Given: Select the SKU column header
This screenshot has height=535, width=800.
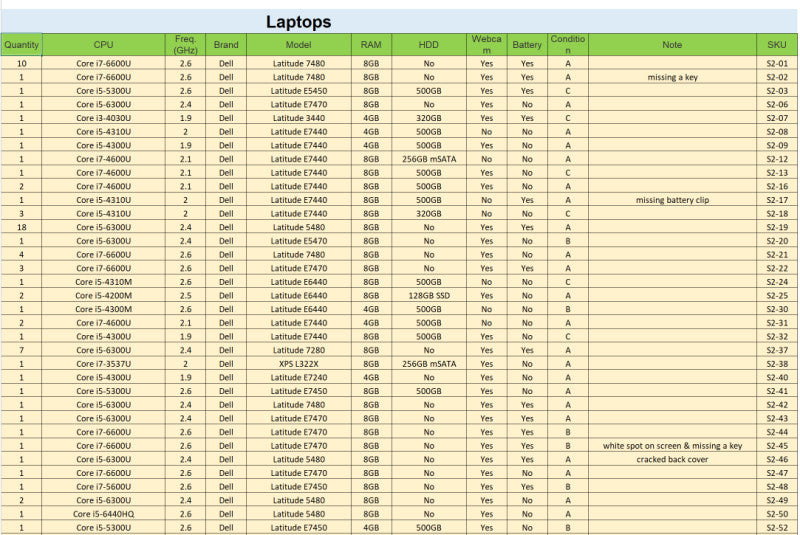Looking at the screenshot, I should pyautogui.click(x=777, y=45).
